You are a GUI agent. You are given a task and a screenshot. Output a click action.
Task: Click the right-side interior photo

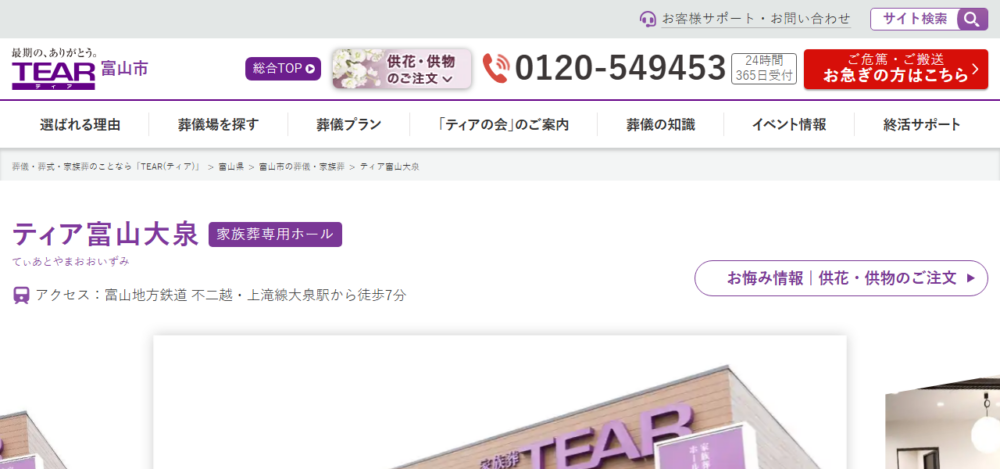point(943,424)
